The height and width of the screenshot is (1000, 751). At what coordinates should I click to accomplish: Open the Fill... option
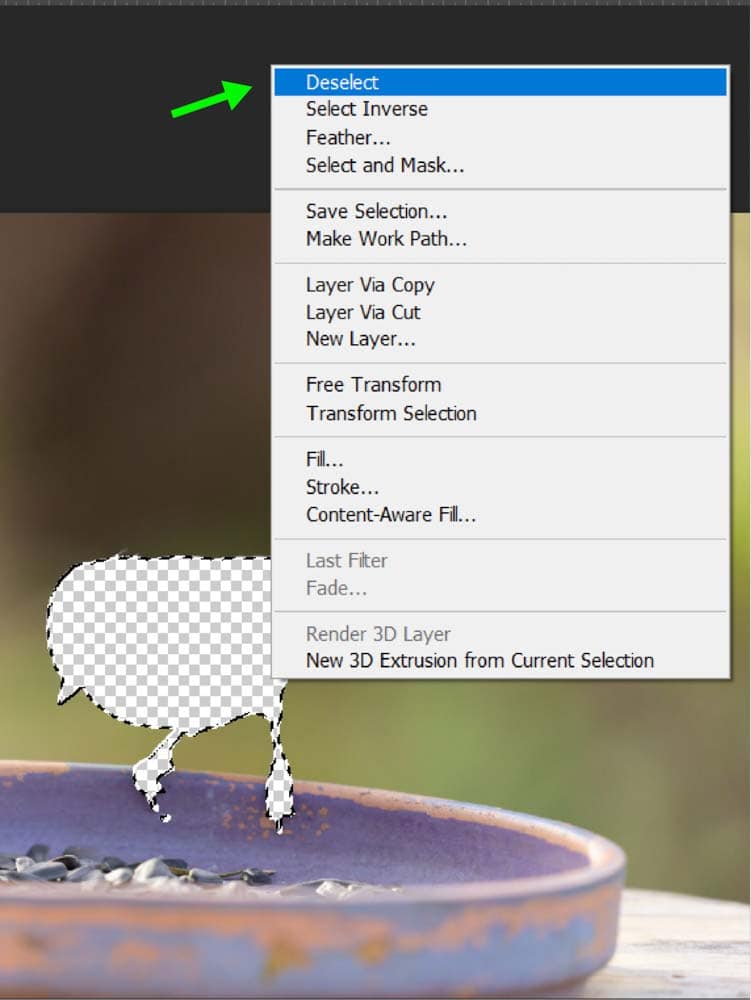(x=500, y=459)
